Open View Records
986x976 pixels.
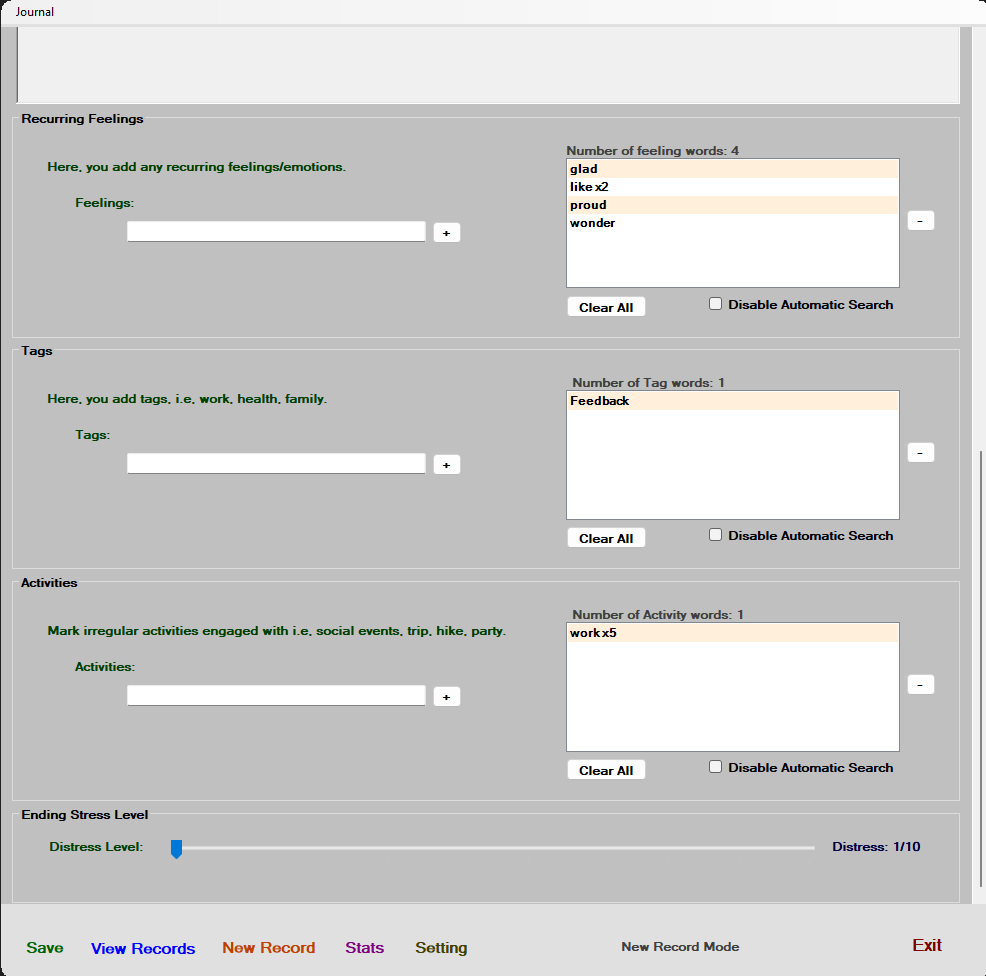[x=143, y=948]
